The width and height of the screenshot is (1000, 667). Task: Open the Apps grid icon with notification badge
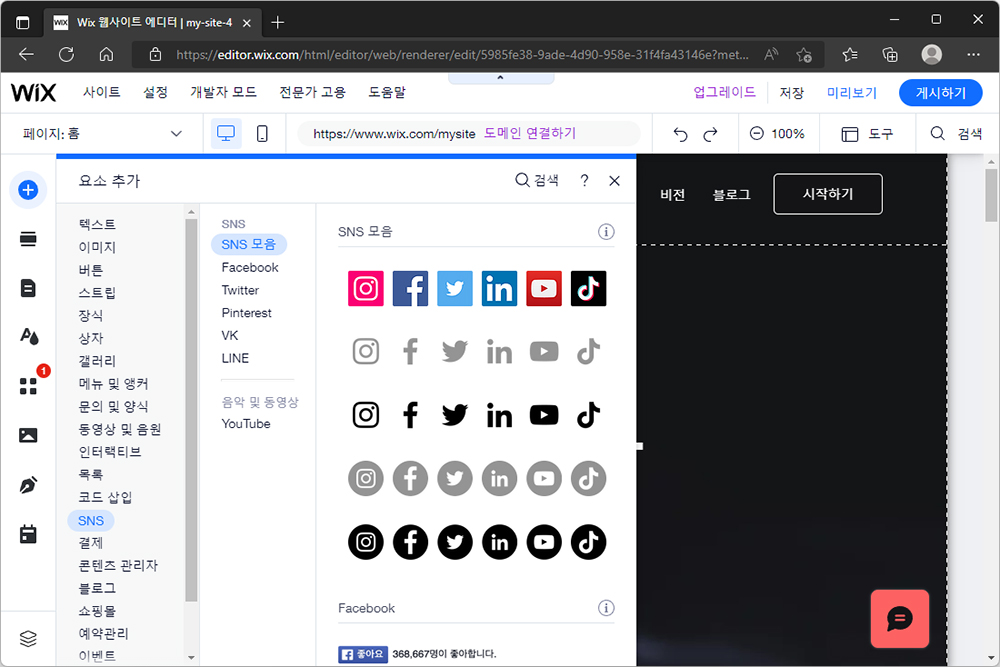28,386
